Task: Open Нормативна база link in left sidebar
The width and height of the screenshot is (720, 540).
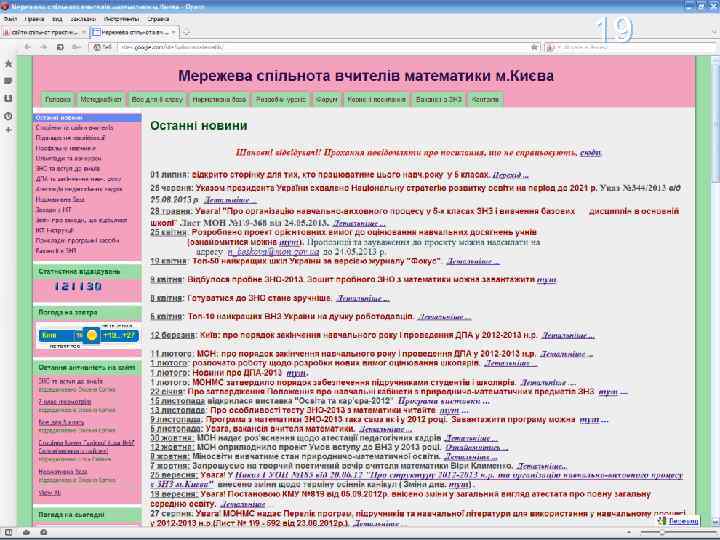Action: tap(60, 200)
